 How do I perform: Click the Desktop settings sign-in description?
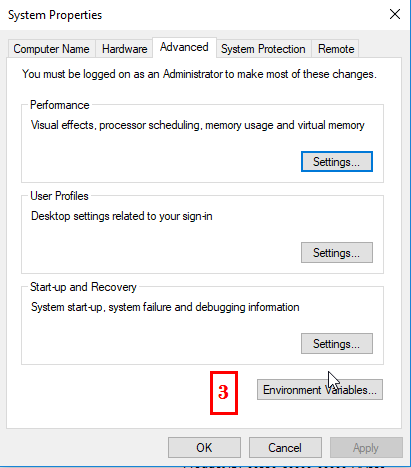click(x=122, y=216)
